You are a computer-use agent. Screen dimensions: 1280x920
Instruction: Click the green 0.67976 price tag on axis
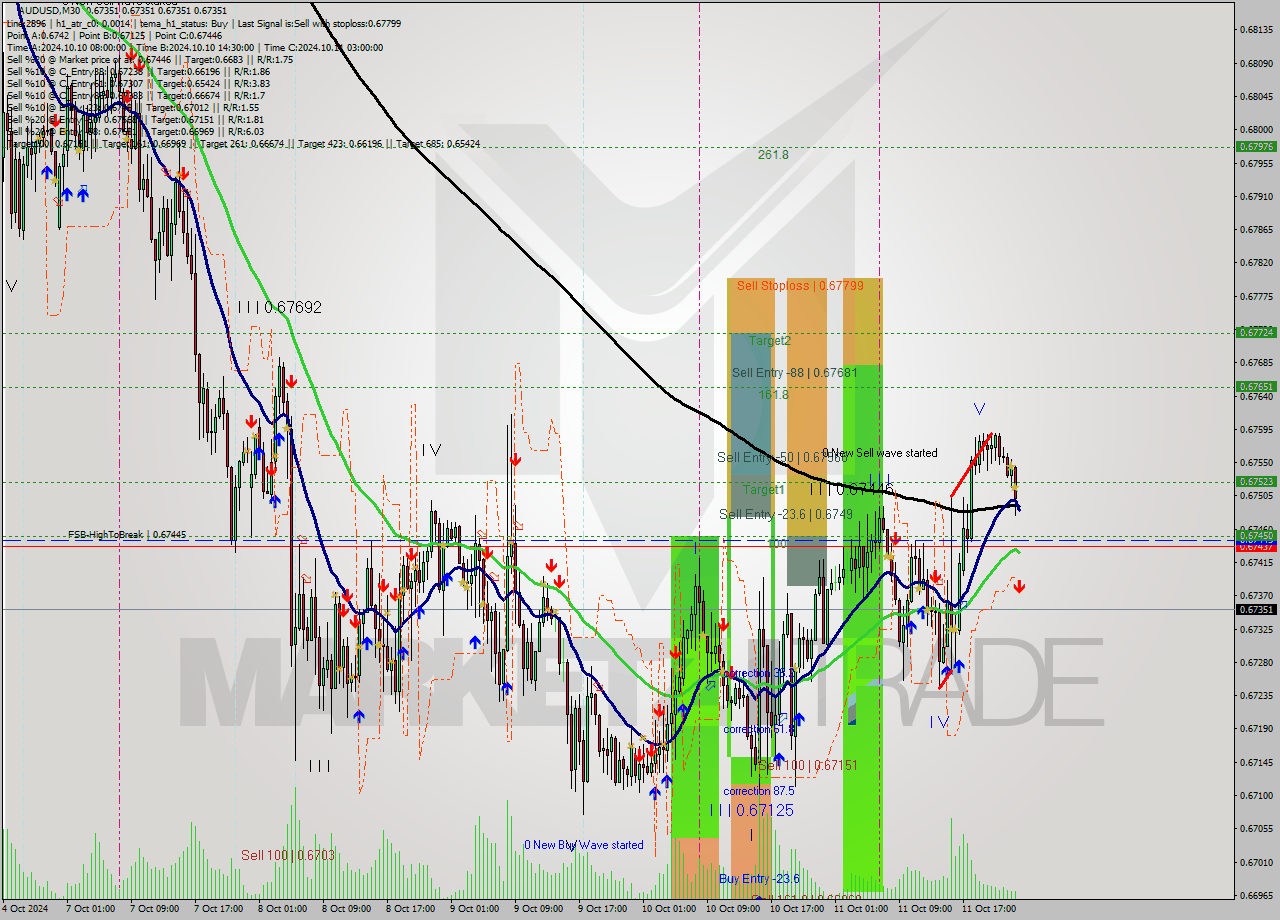coord(1256,146)
